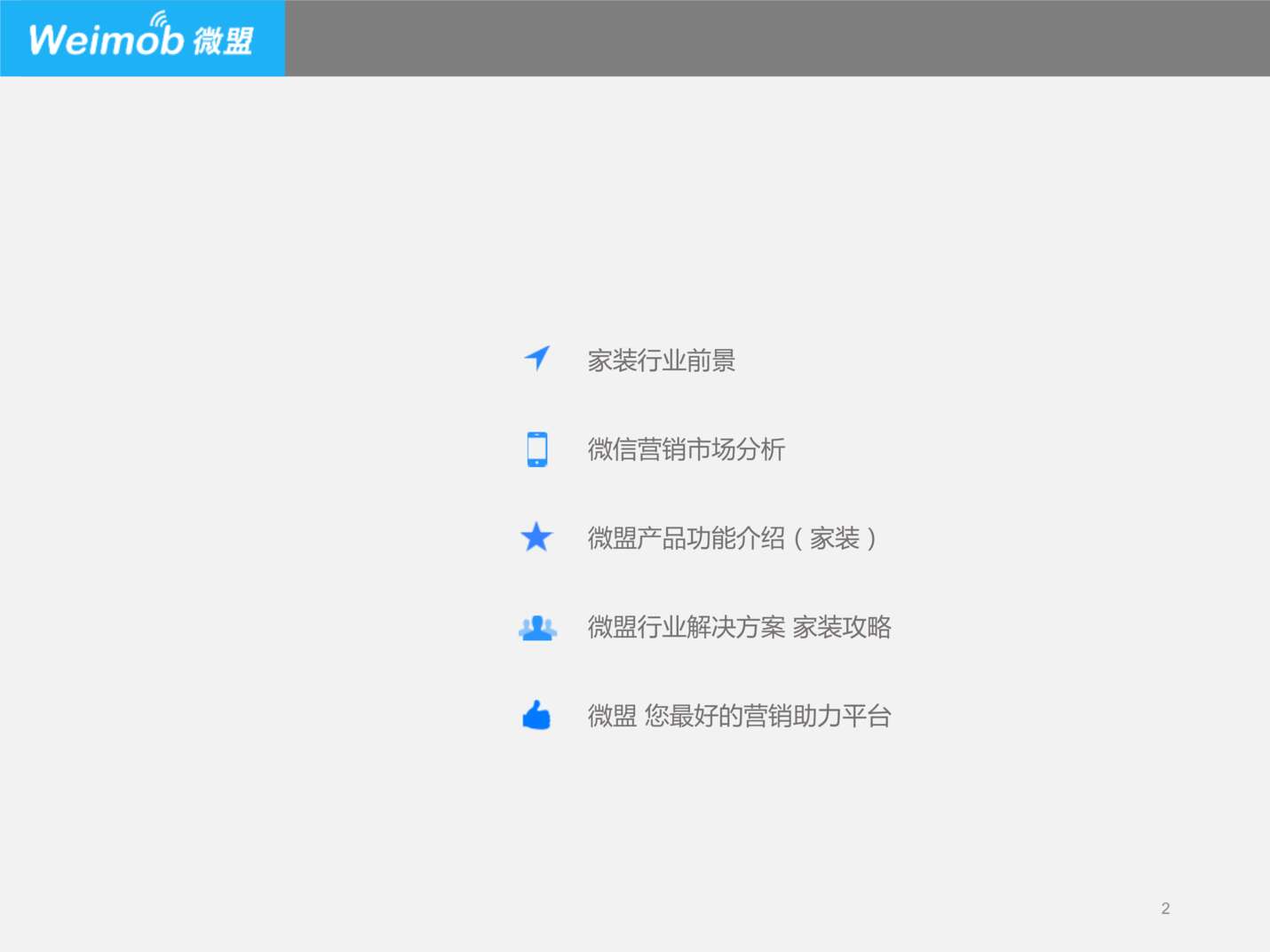Click the navigation arrow icon beside 家装行业前景
Viewport: 1270px width, 952px height.
[x=537, y=359]
